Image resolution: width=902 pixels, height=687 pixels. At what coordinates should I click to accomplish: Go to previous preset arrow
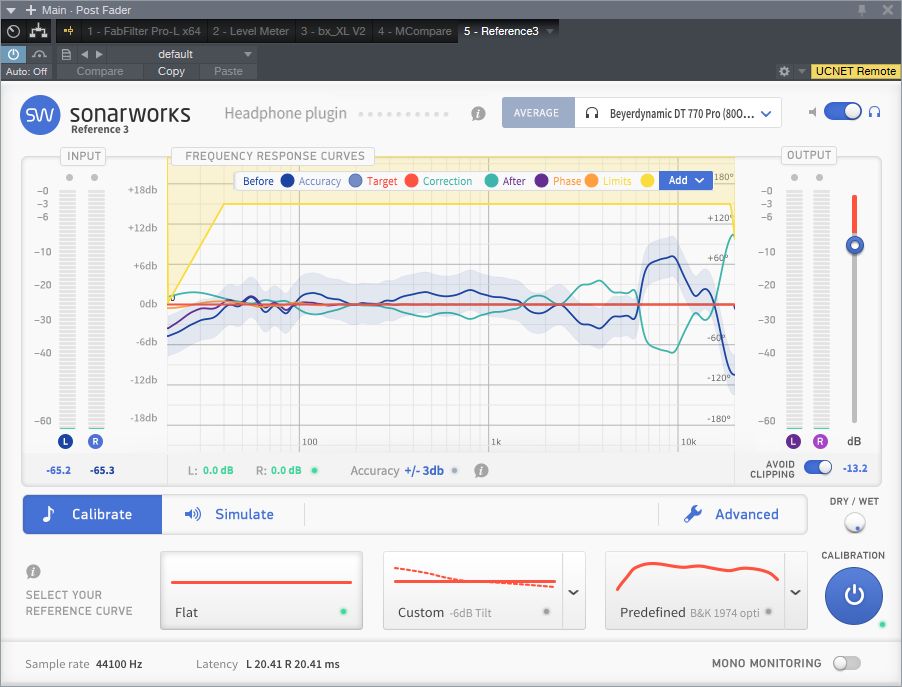pos(85,54)
